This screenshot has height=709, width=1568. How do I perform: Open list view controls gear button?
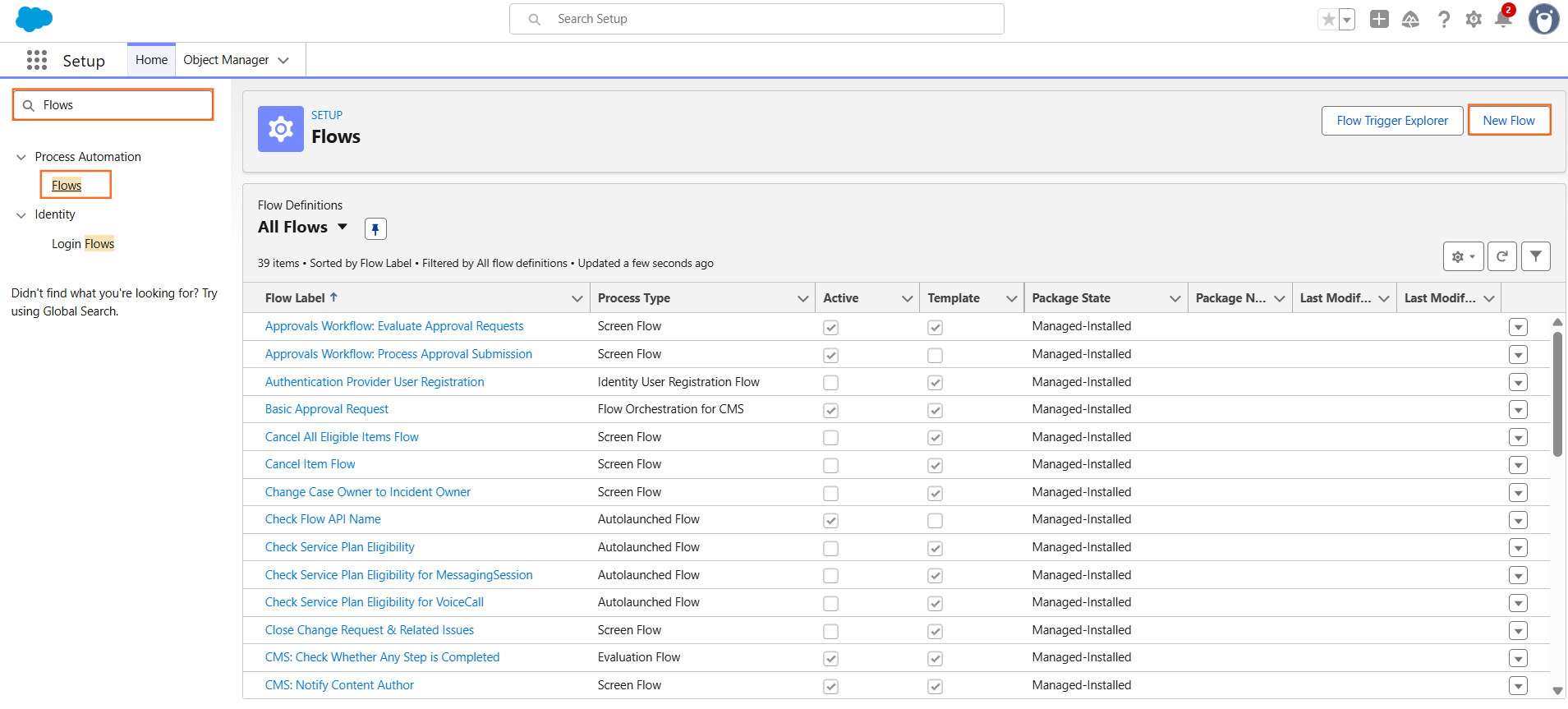pyautogui.click(x=1463, y=256)
